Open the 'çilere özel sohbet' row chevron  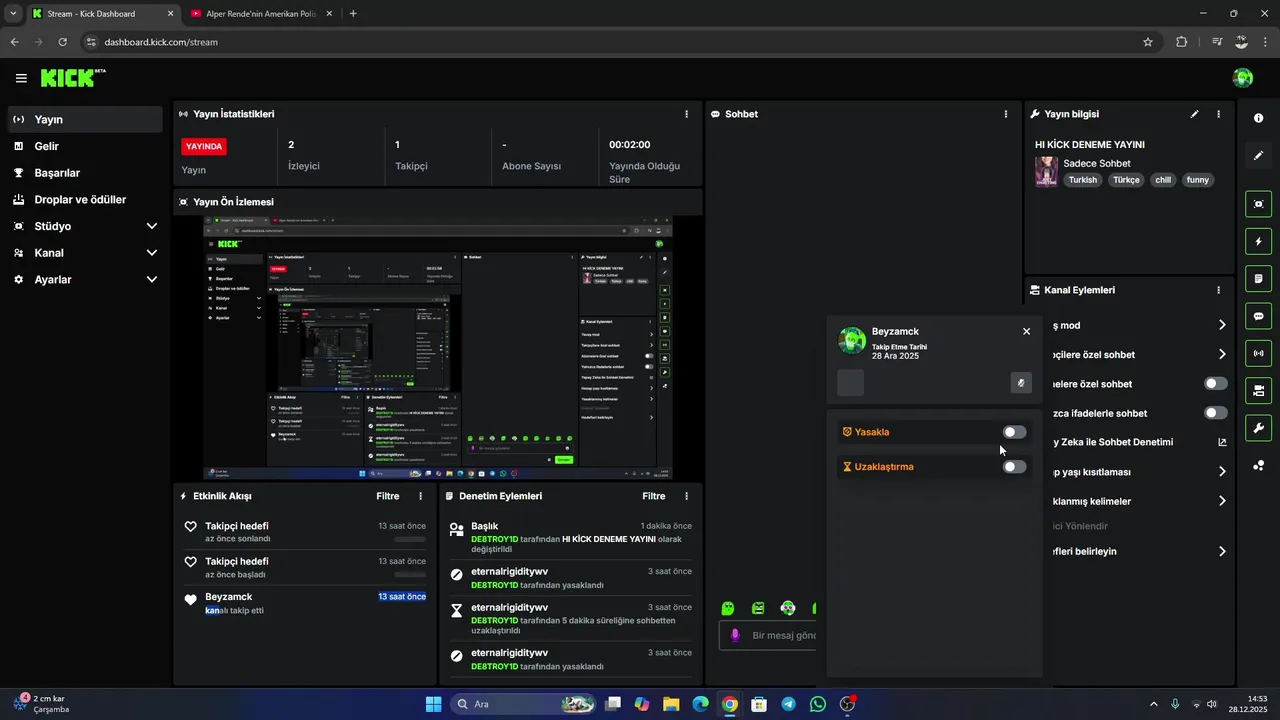[x=1222, y=354]
